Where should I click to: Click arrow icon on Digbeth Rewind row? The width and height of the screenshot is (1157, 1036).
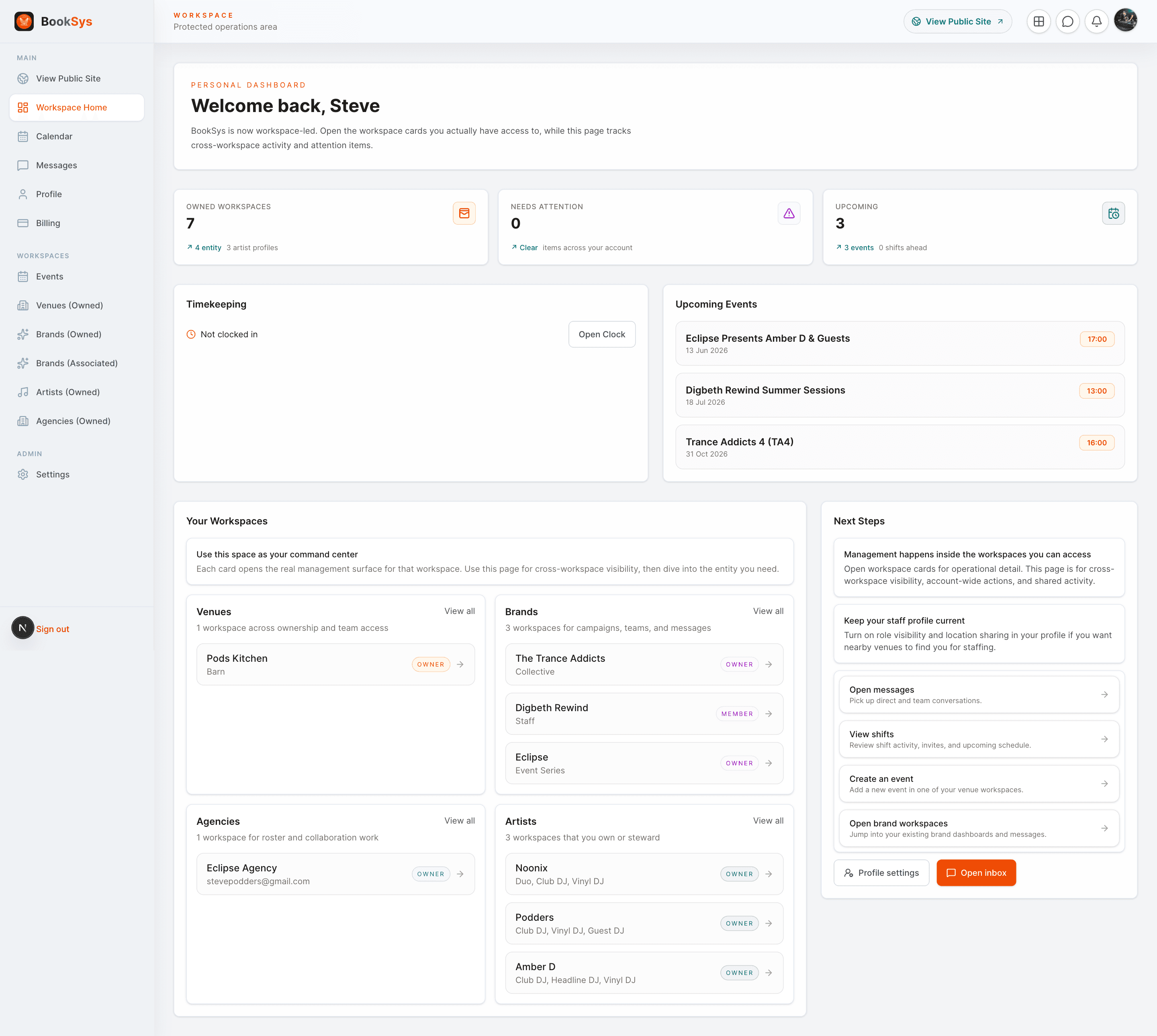click(769, 714)
